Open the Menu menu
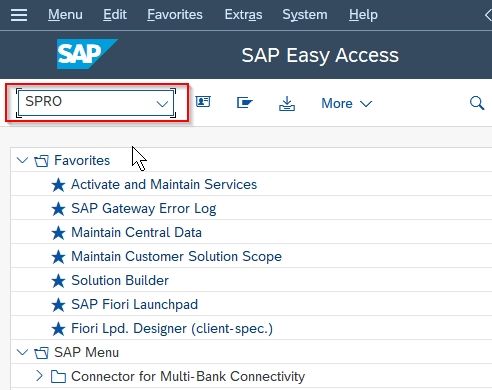The height and width of the screenshot is (390, 492). click(65, 15)
